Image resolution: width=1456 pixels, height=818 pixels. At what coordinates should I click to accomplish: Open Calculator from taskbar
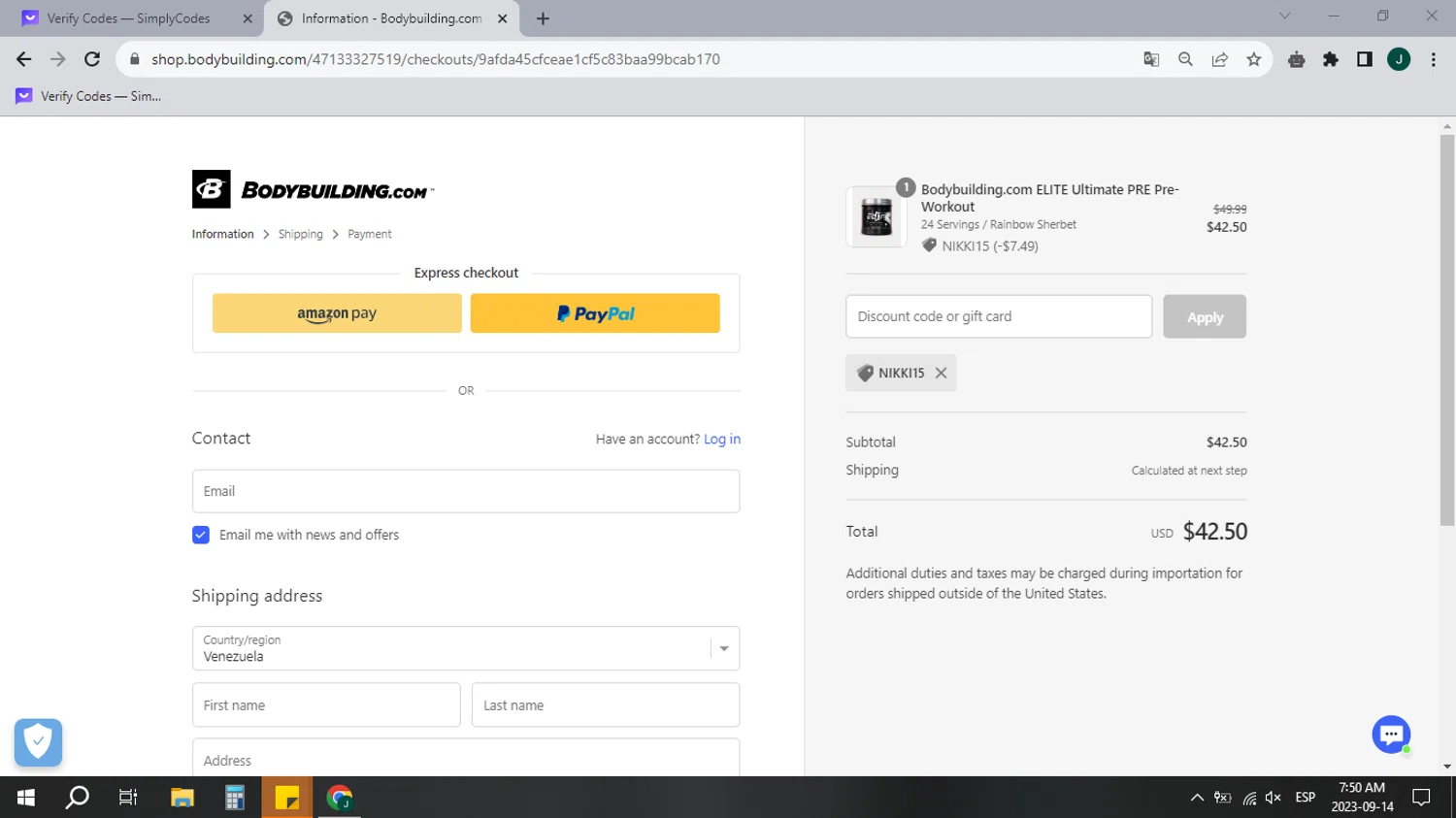[235, 798]
